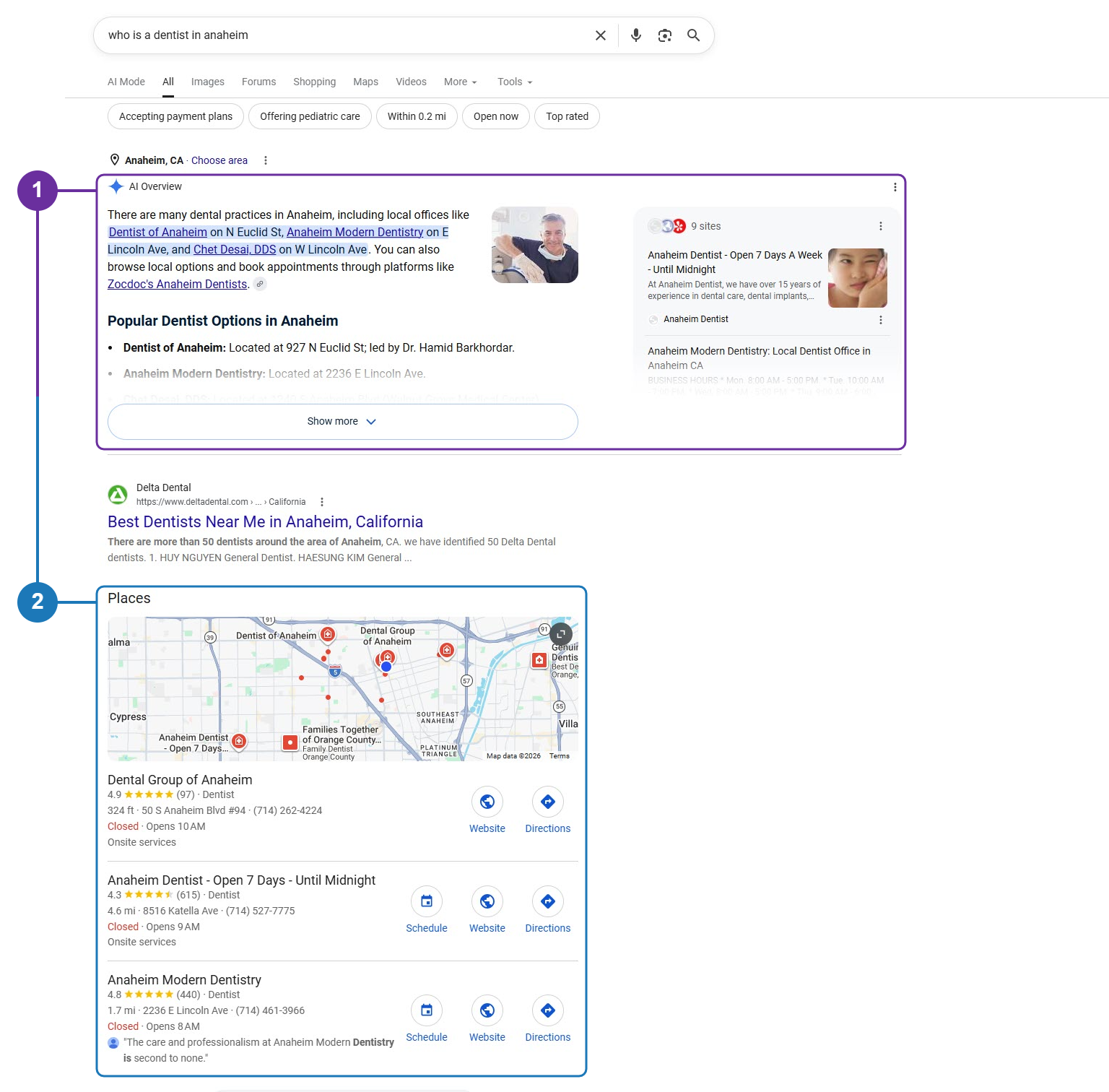This screenshot has height=1092, width=1109.
Task: Click the Terms link on the map
Action: pyautogui.click(x=559, y=756)
